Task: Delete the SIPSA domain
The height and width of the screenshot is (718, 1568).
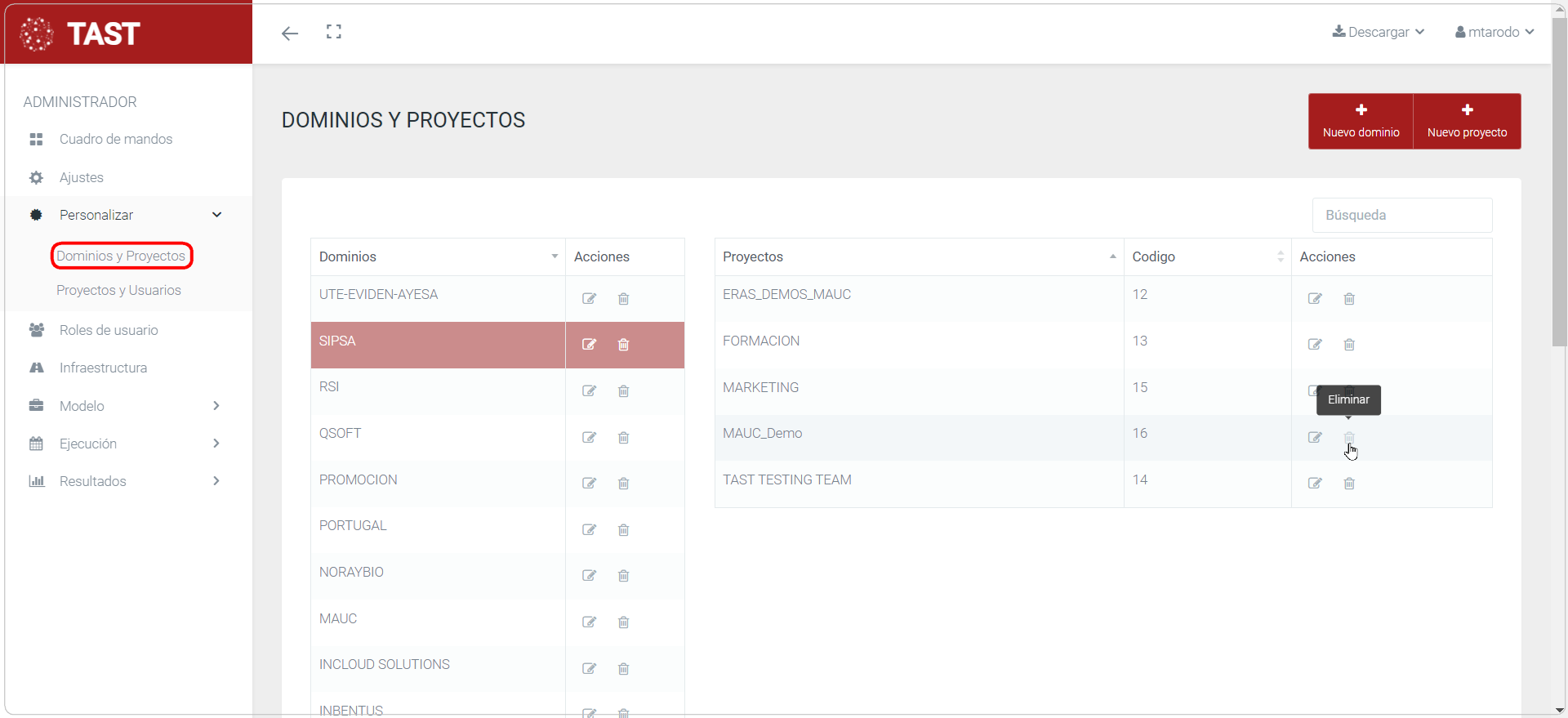Action: click(623, 345)
